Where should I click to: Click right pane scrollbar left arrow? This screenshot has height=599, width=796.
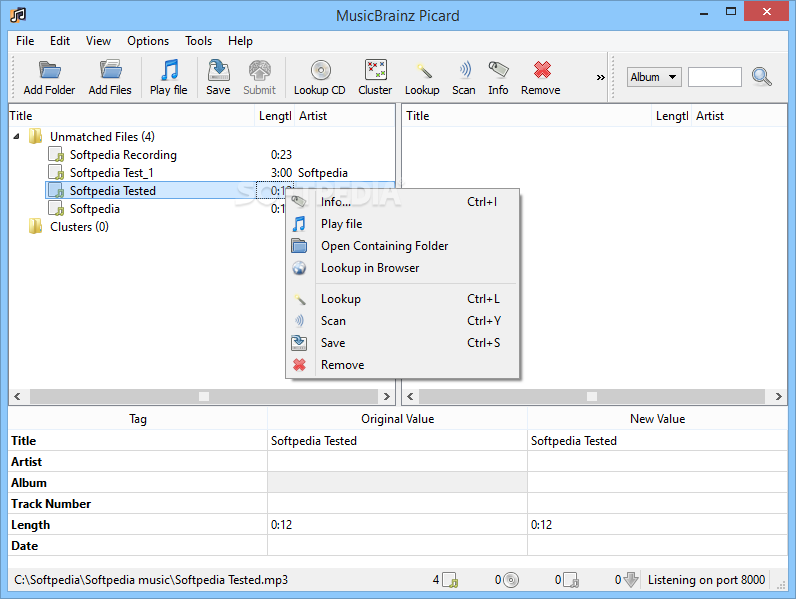coord(410,396)
